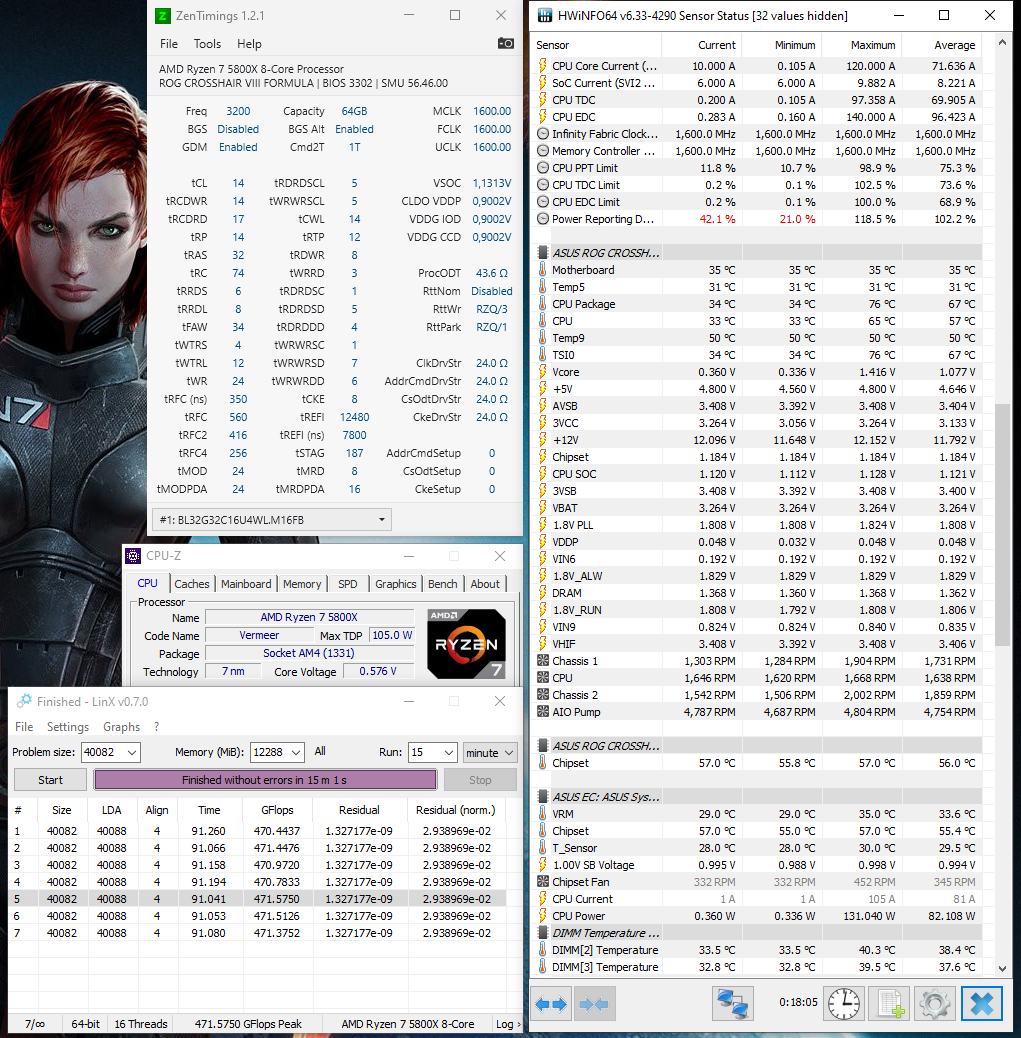
Task: Open LinX Settings menu
Action: pos(68,727)
